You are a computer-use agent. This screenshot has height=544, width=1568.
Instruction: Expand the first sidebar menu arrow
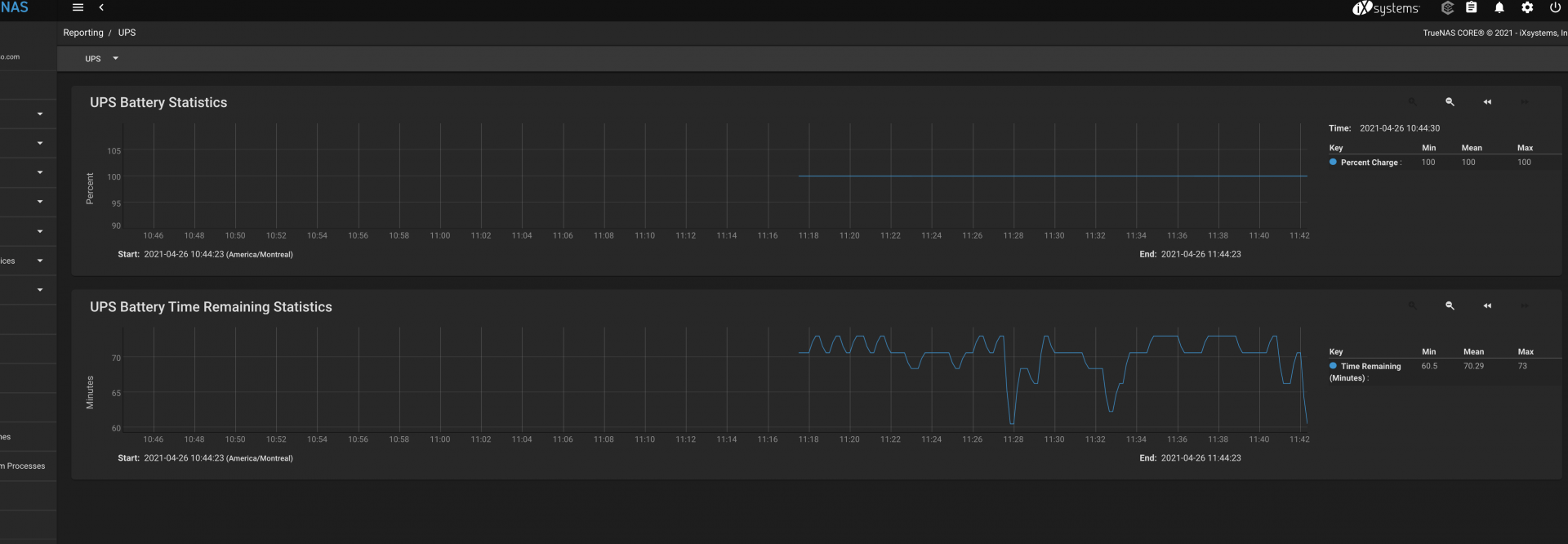coord(40,114)
